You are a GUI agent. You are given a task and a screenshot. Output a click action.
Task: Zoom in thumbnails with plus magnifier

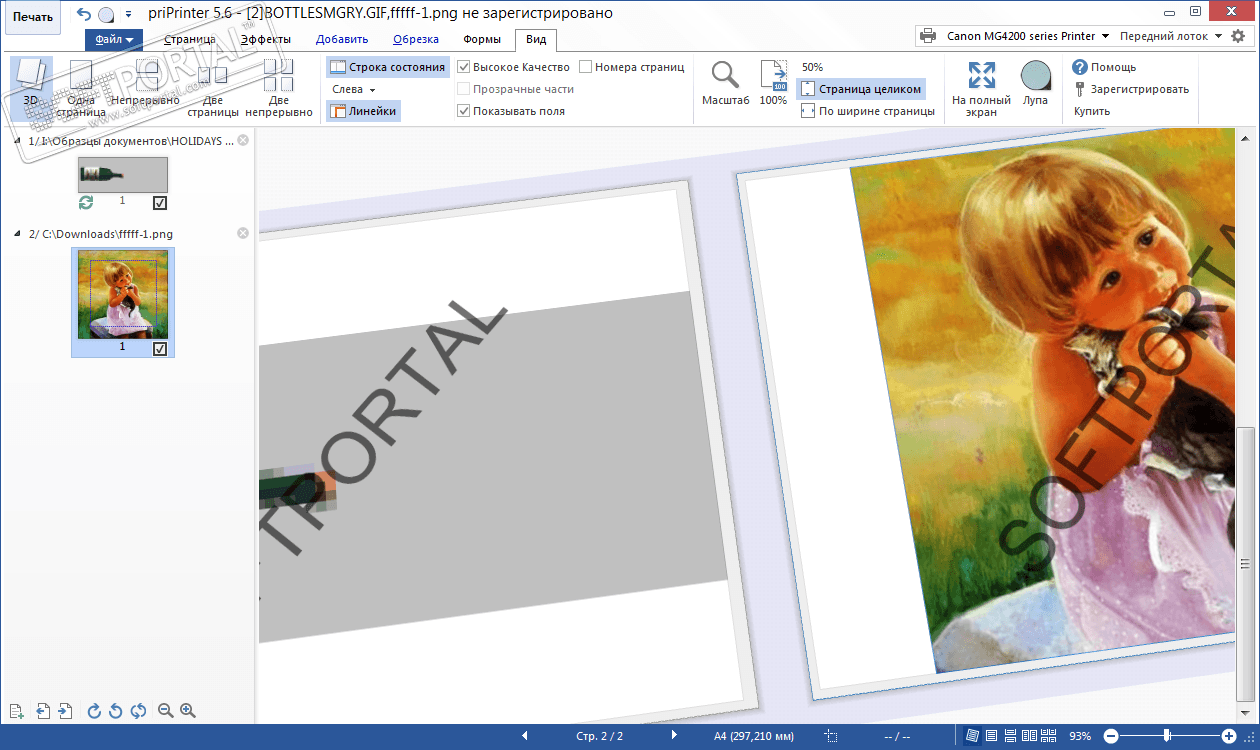(187, 711)
